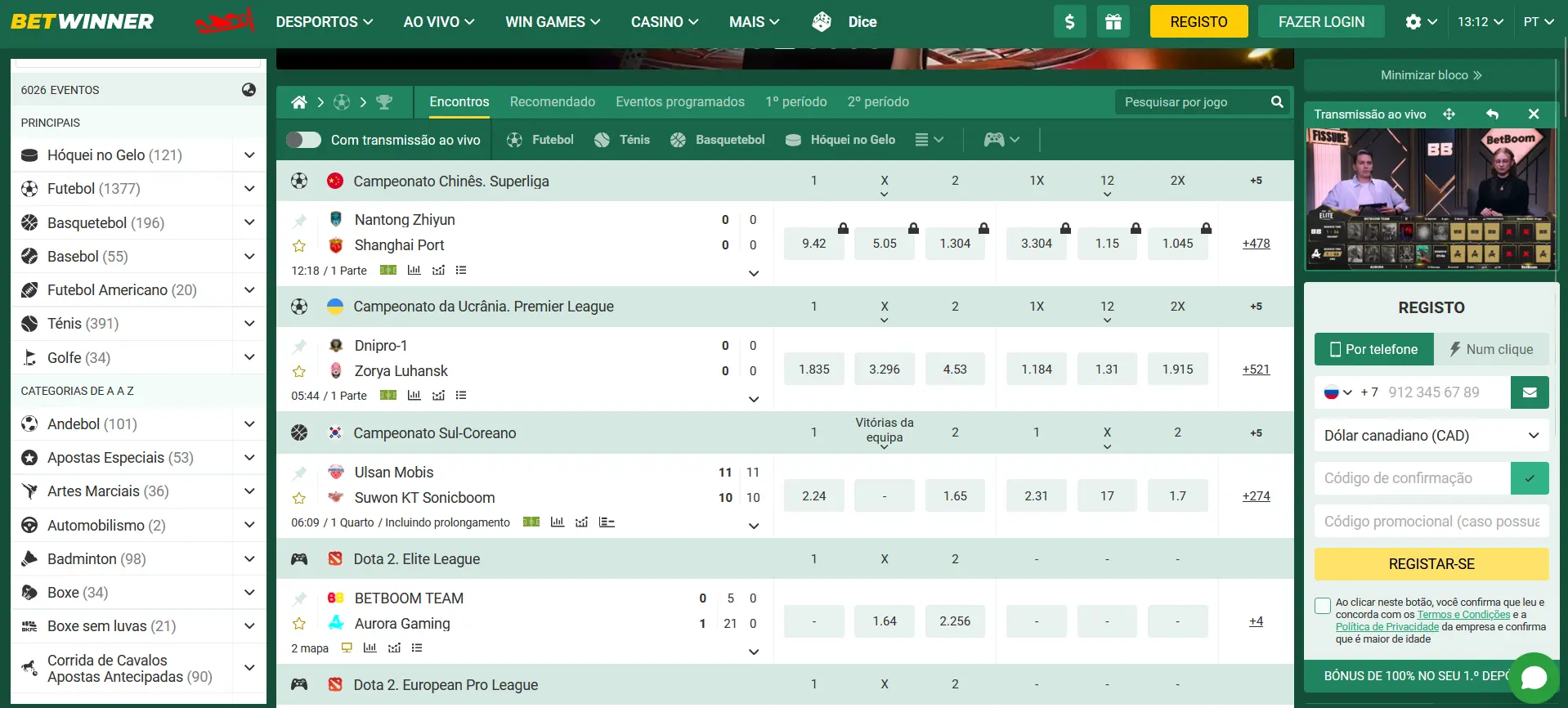Open Política de Privacidade link
The width and height of the screenshot is (1568, 708).
1387,627
